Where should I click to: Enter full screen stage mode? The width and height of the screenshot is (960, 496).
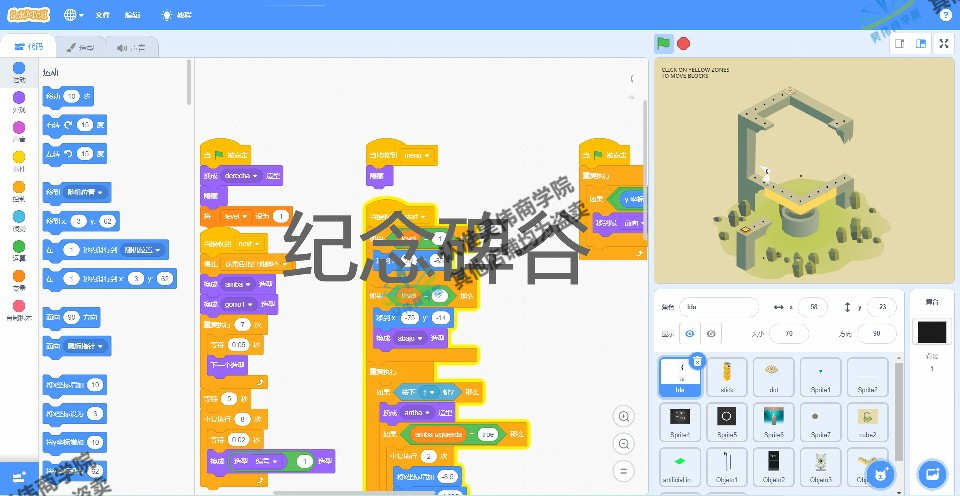coord(943,43)
